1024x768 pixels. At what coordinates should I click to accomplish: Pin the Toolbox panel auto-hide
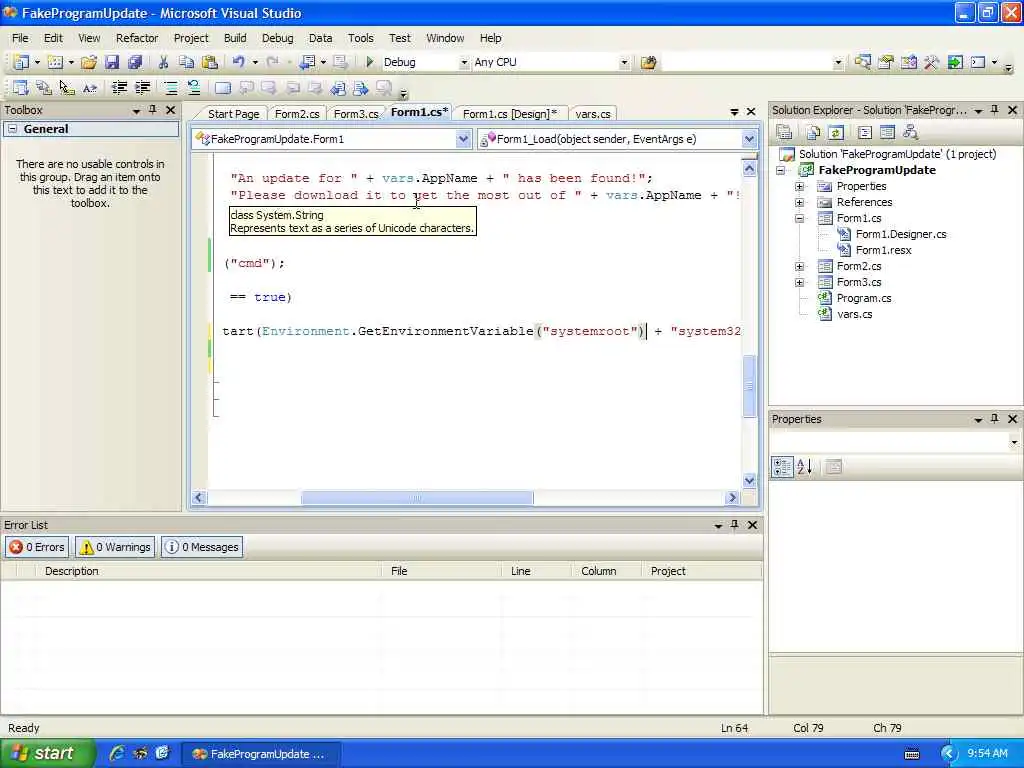153,110
